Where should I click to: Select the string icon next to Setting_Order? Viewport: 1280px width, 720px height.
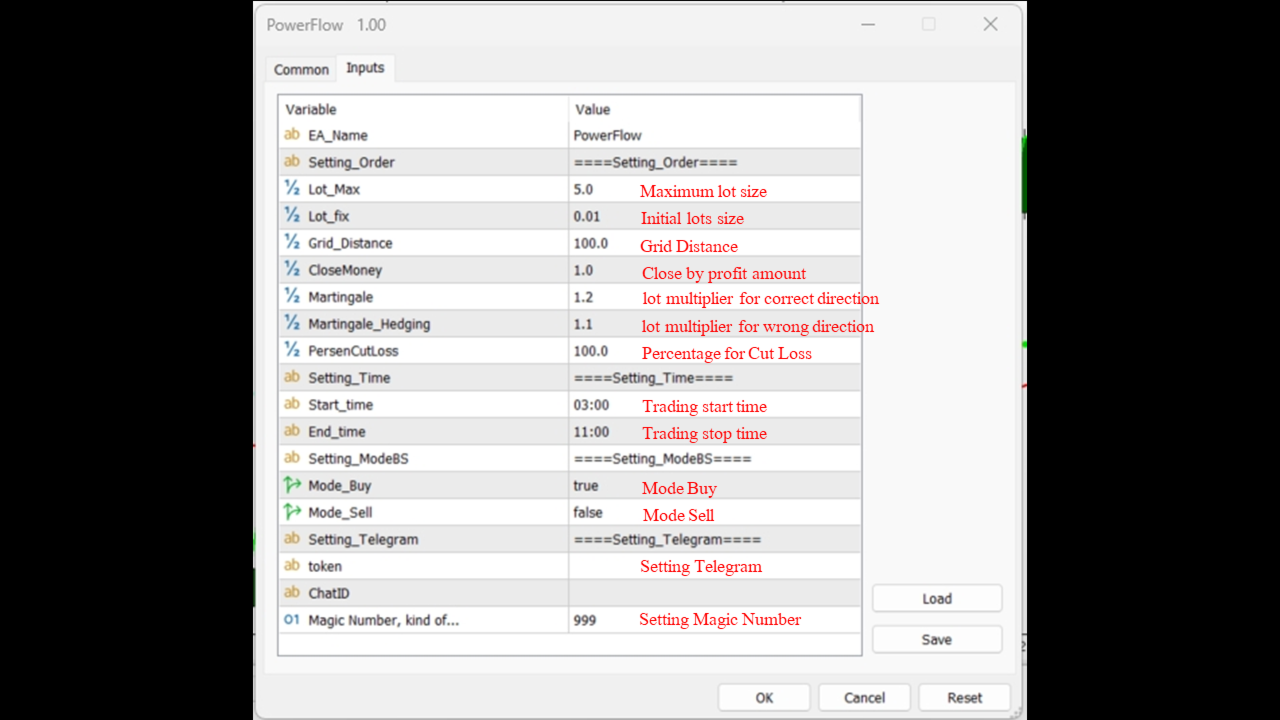tap(292, 162)
